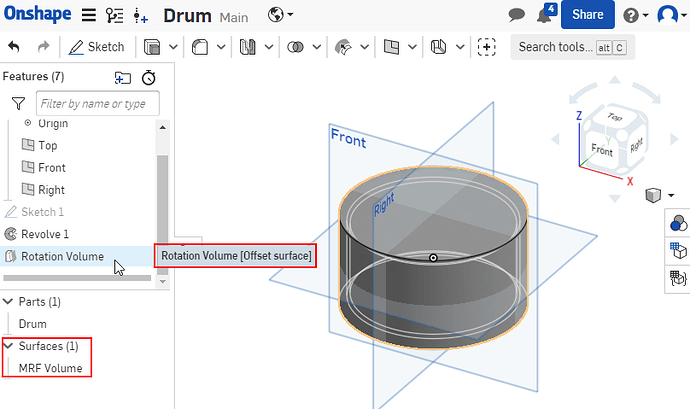Open the Help menu dropdown
The height and width of the screenshot is (409, 690).
(635, 15)
